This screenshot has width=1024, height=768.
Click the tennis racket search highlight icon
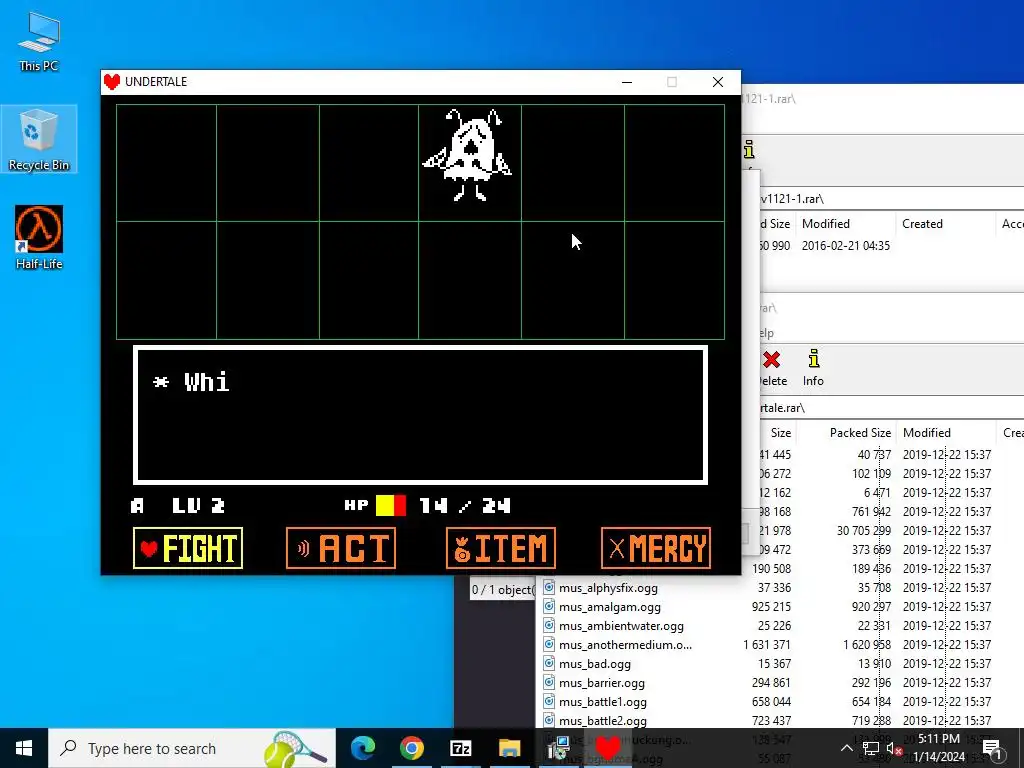294,748
